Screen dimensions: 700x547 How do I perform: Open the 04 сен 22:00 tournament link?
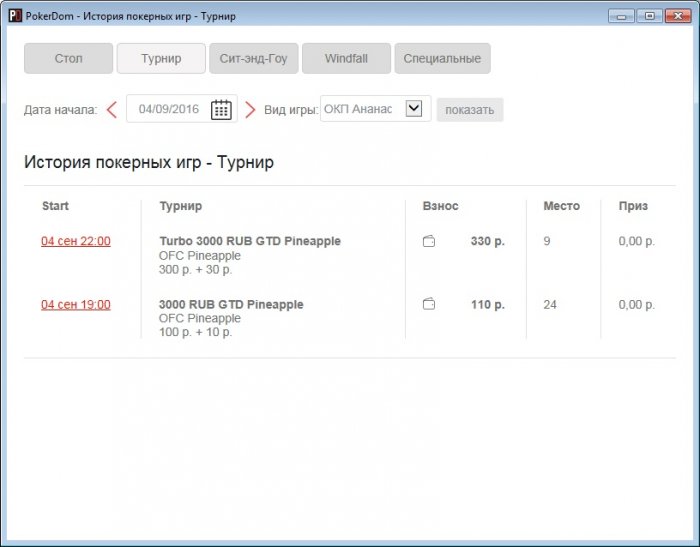pos(76,241)
